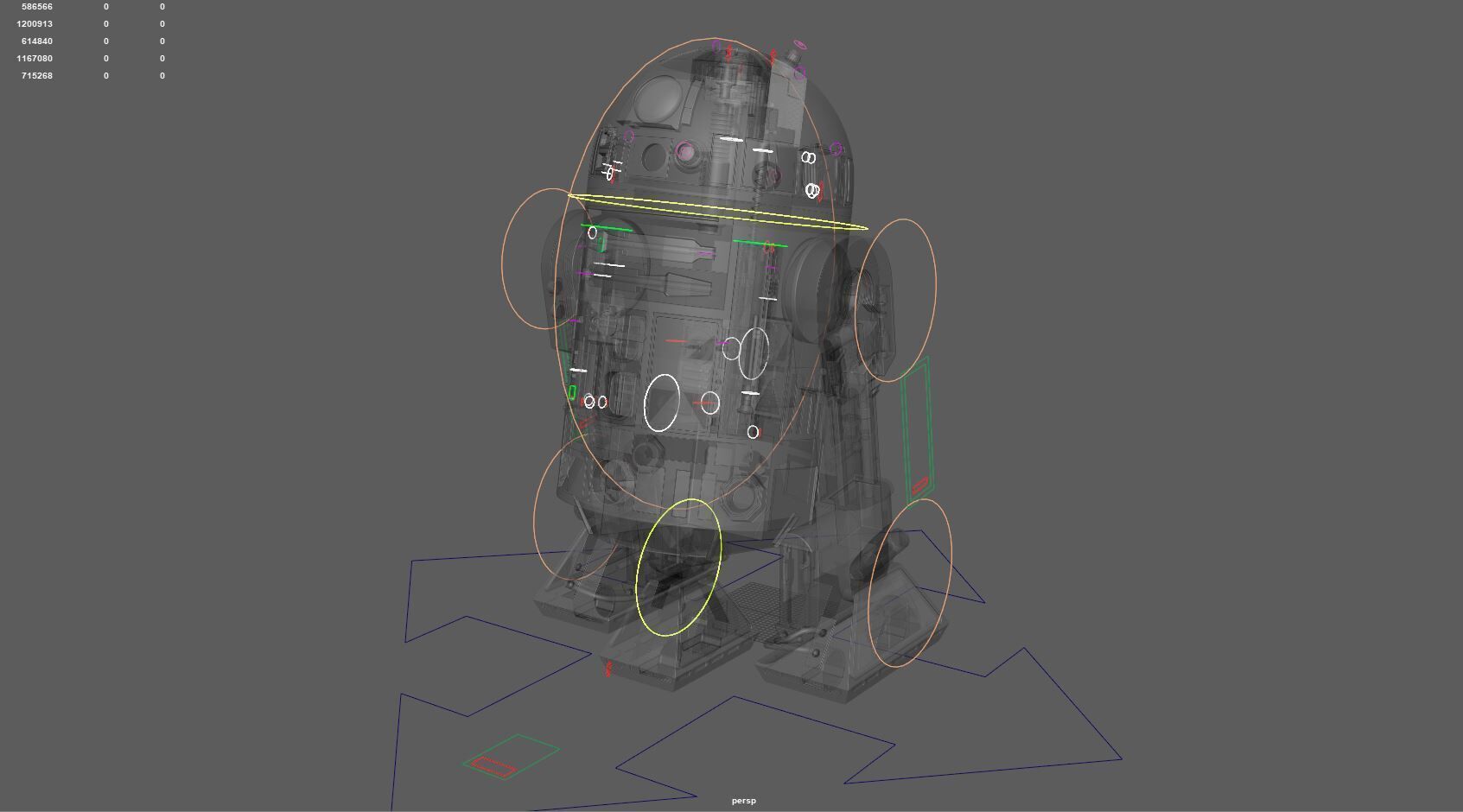Select the orange circle control on right foot
This screenshot has width=1463, height=812.
(910, 582)
